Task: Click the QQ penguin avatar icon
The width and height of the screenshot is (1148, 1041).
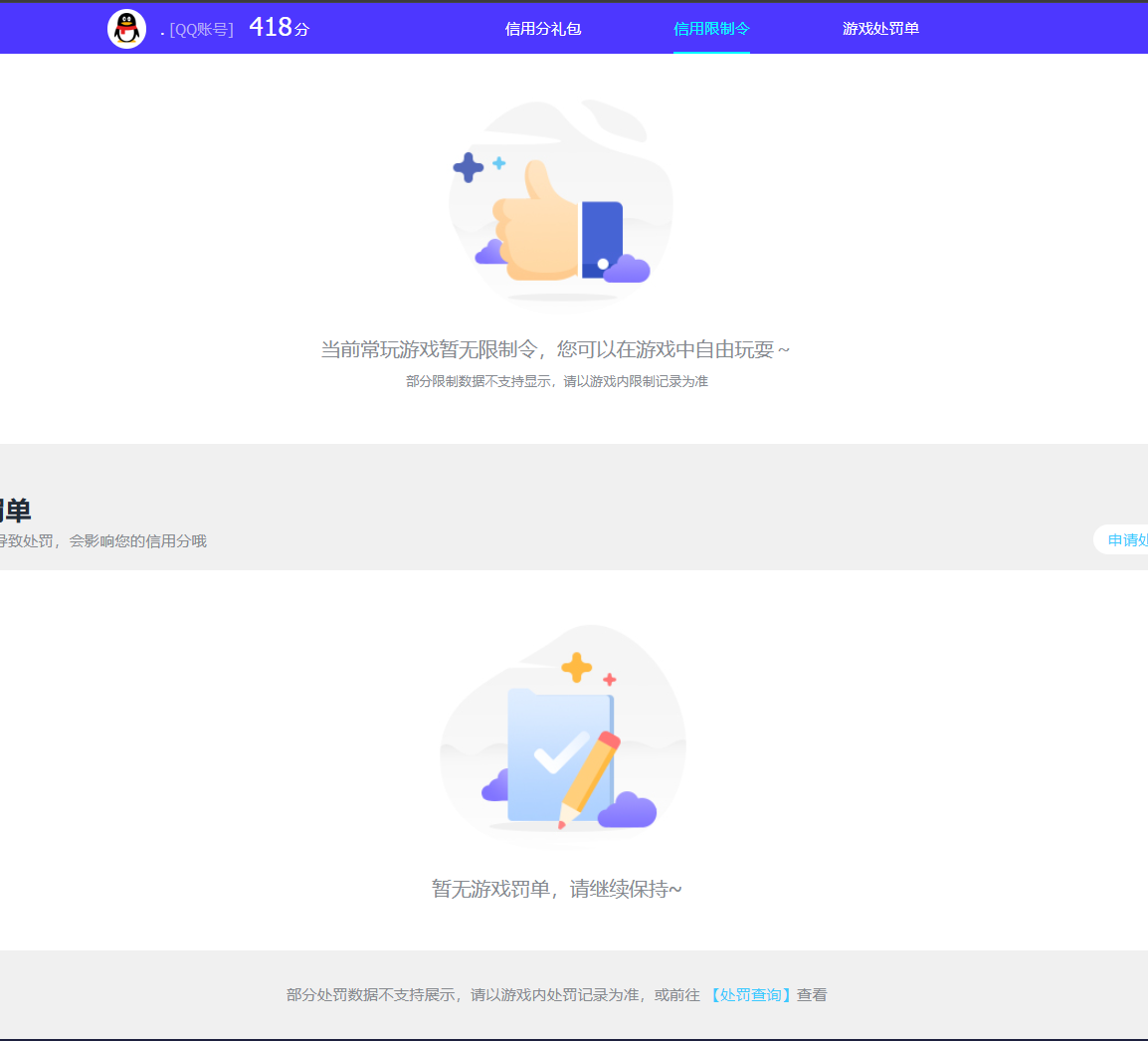Action: 126,28
